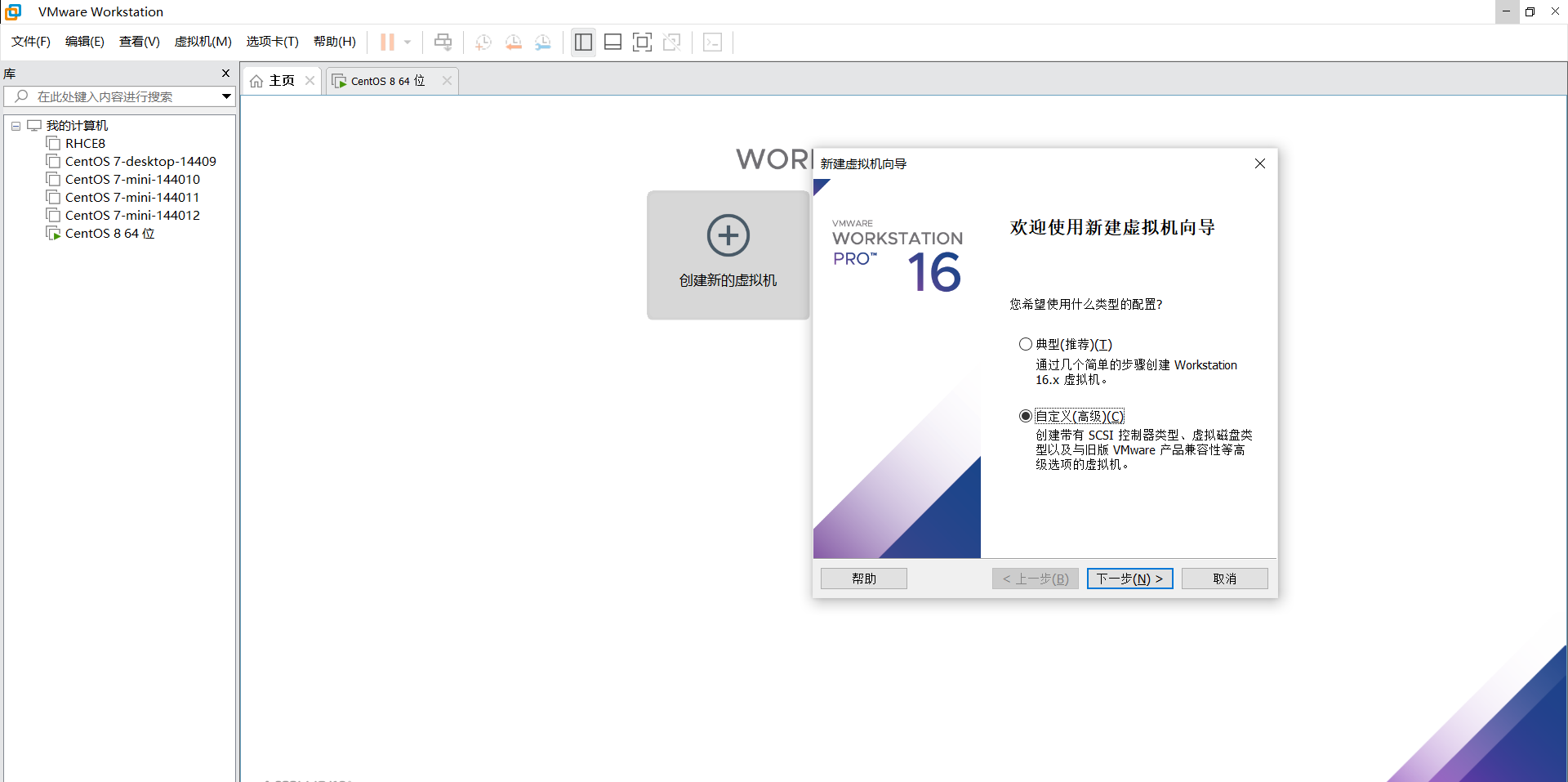Close the 新建虚拟机向导 dialog
Image resolution: width=1568 pixels, height=782 pixels.
1259,163
